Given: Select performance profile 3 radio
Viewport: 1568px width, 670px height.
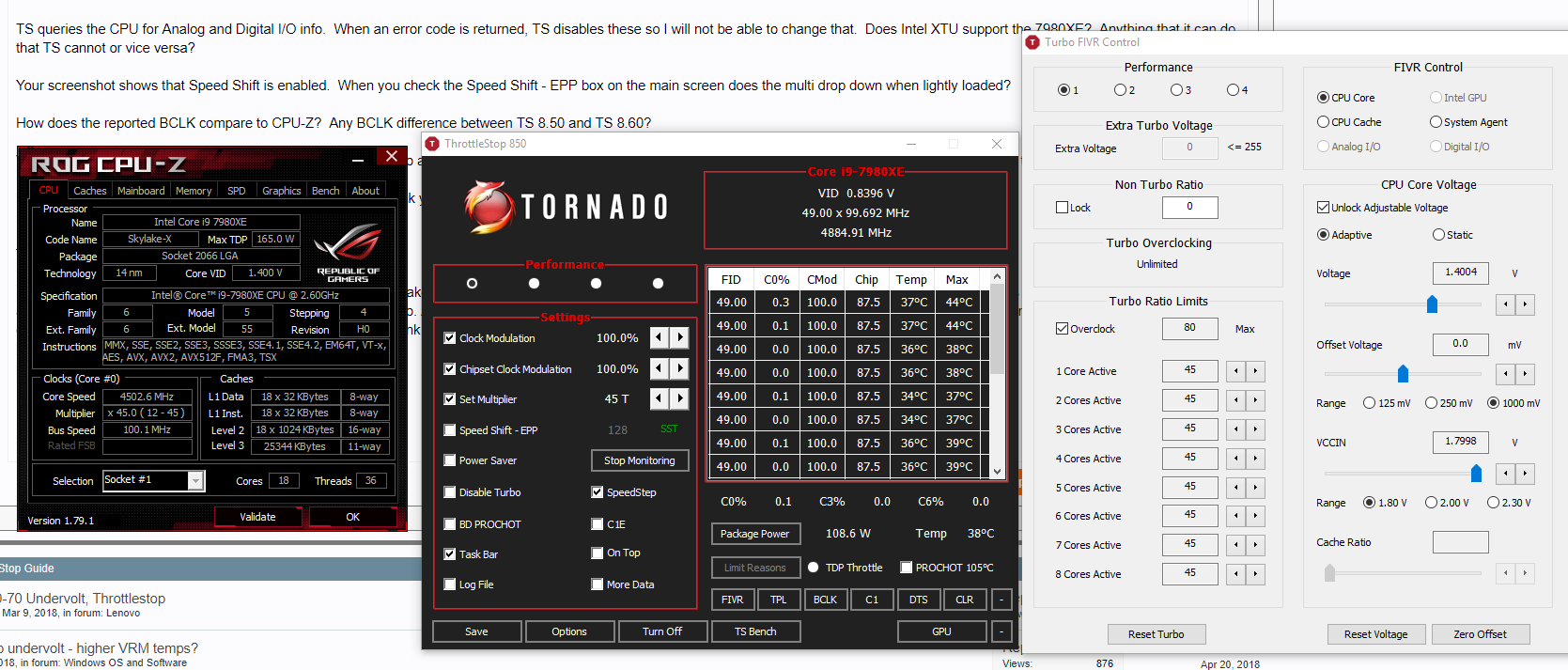Looking at the screenshot, I should coord(1175,90).
